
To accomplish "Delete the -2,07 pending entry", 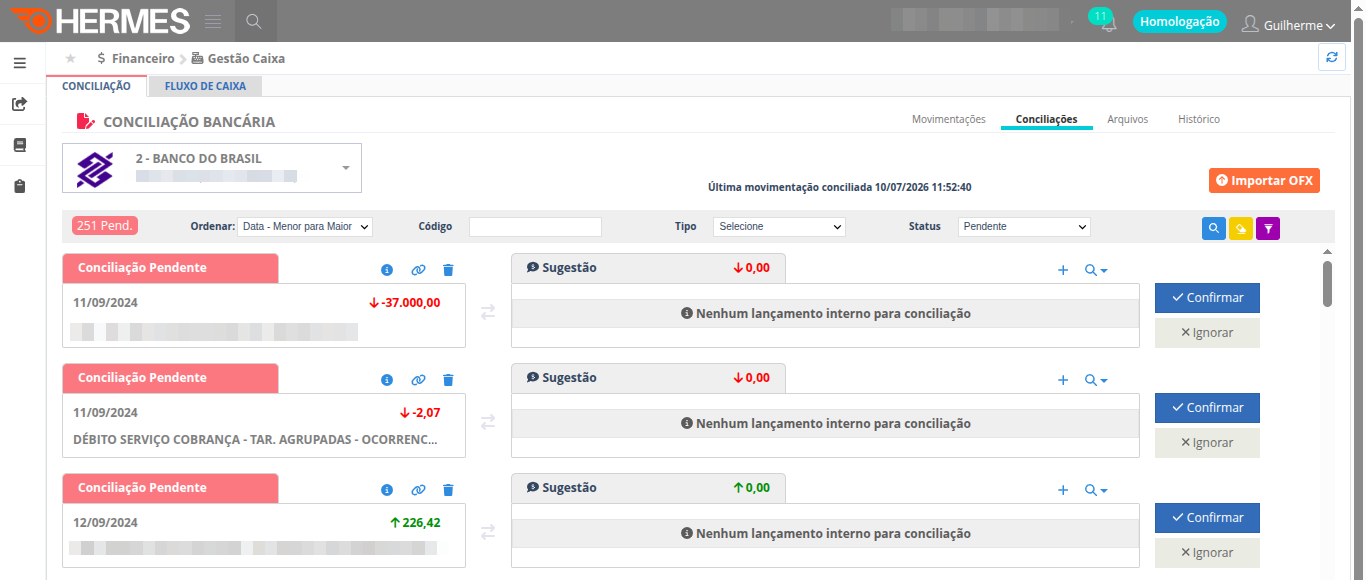I will pyautogui.click(x=448, y=380).
